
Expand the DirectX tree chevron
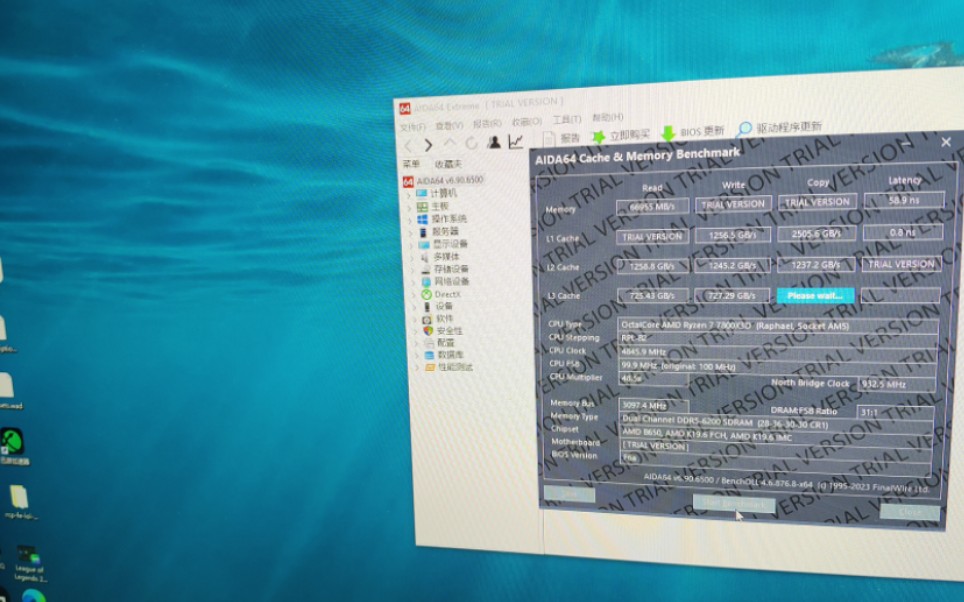414,295
